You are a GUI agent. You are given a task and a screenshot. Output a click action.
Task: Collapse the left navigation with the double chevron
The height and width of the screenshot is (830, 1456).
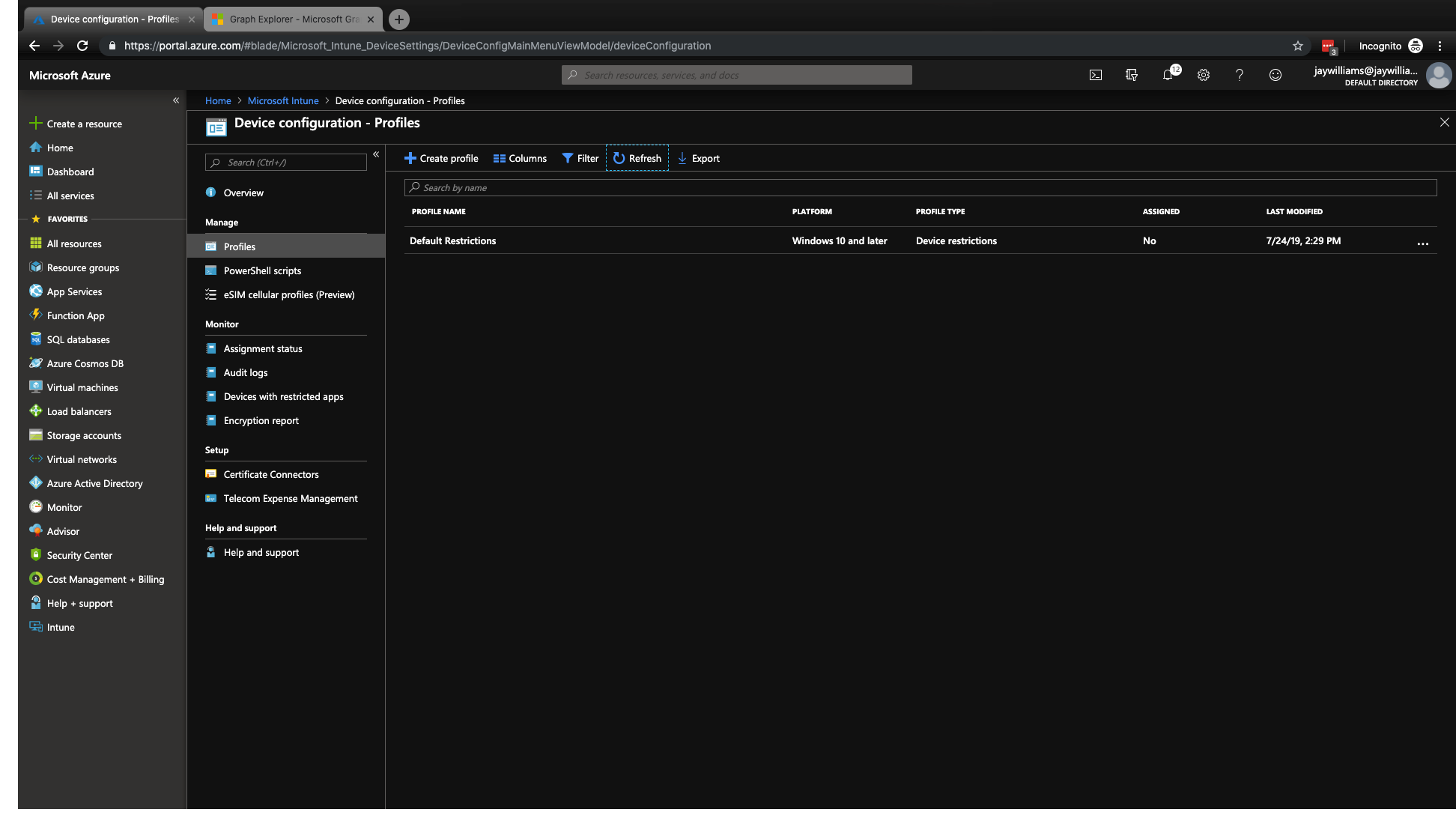177,100
